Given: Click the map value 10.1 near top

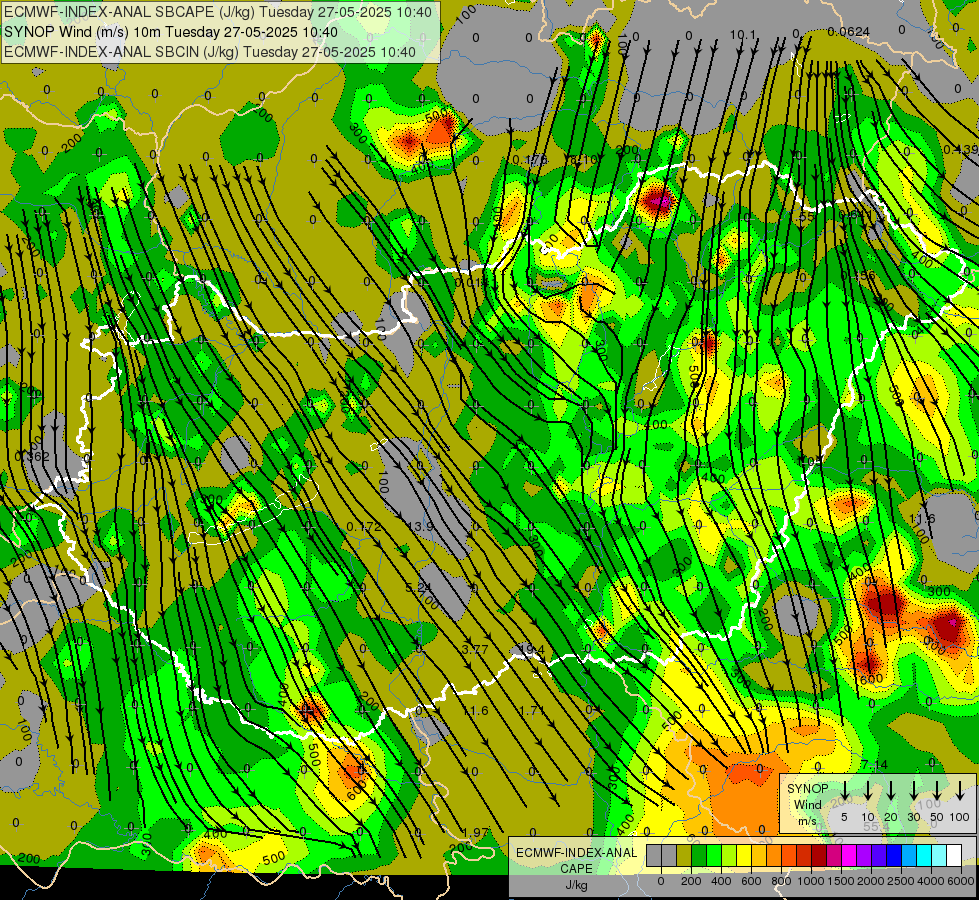Looking at the screenshot, I should (743, 34).
